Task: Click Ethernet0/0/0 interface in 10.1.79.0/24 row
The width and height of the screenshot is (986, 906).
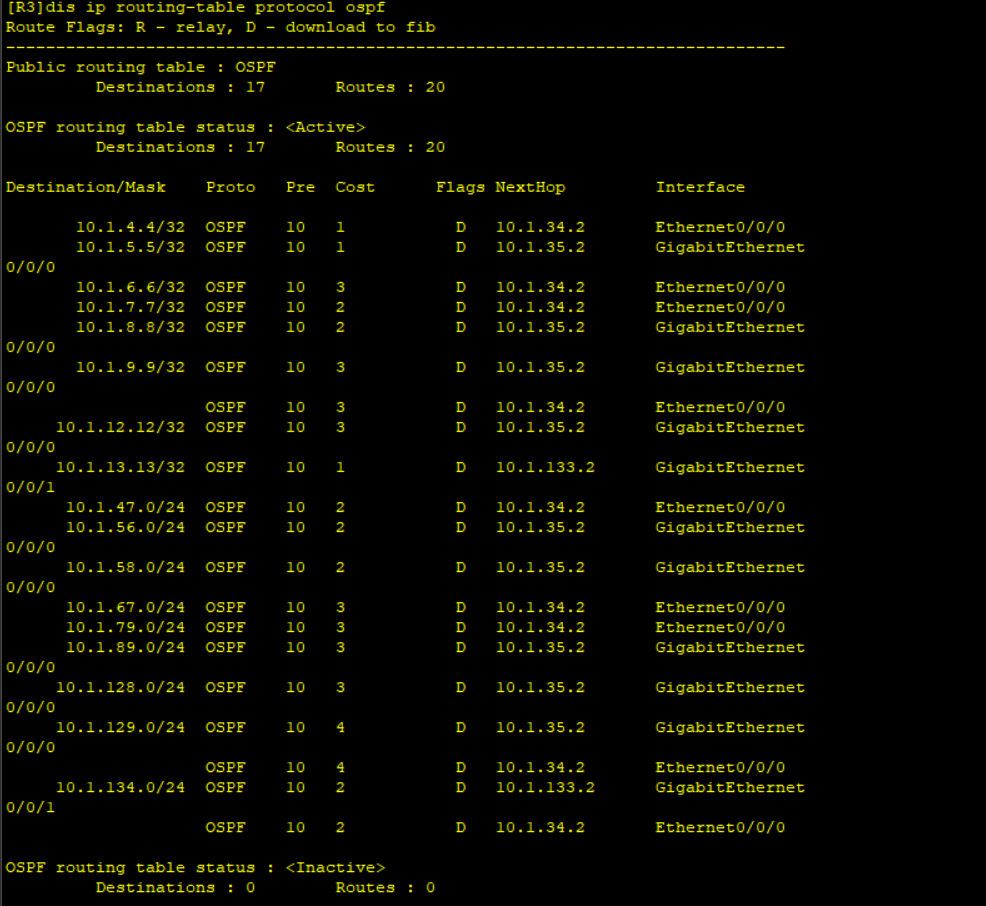Action: pyautogui.click(x=721, y=627)
